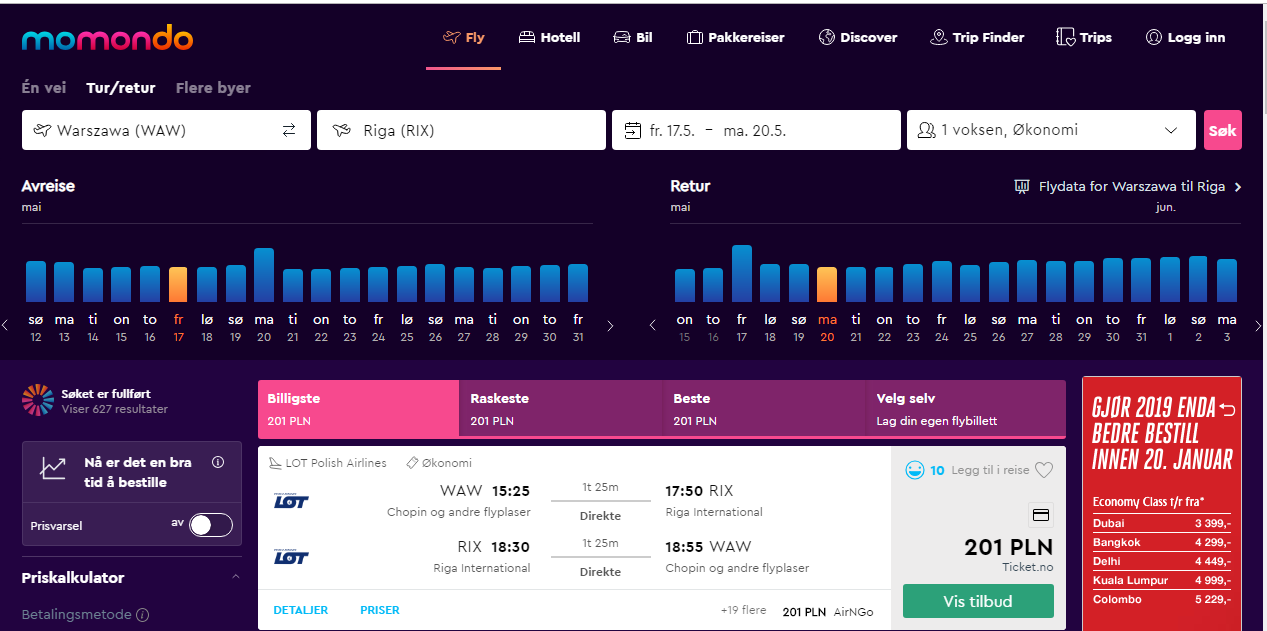Click the momondo logo
Viewport: 1267px width, 631px height.
(x=107, y=39)
